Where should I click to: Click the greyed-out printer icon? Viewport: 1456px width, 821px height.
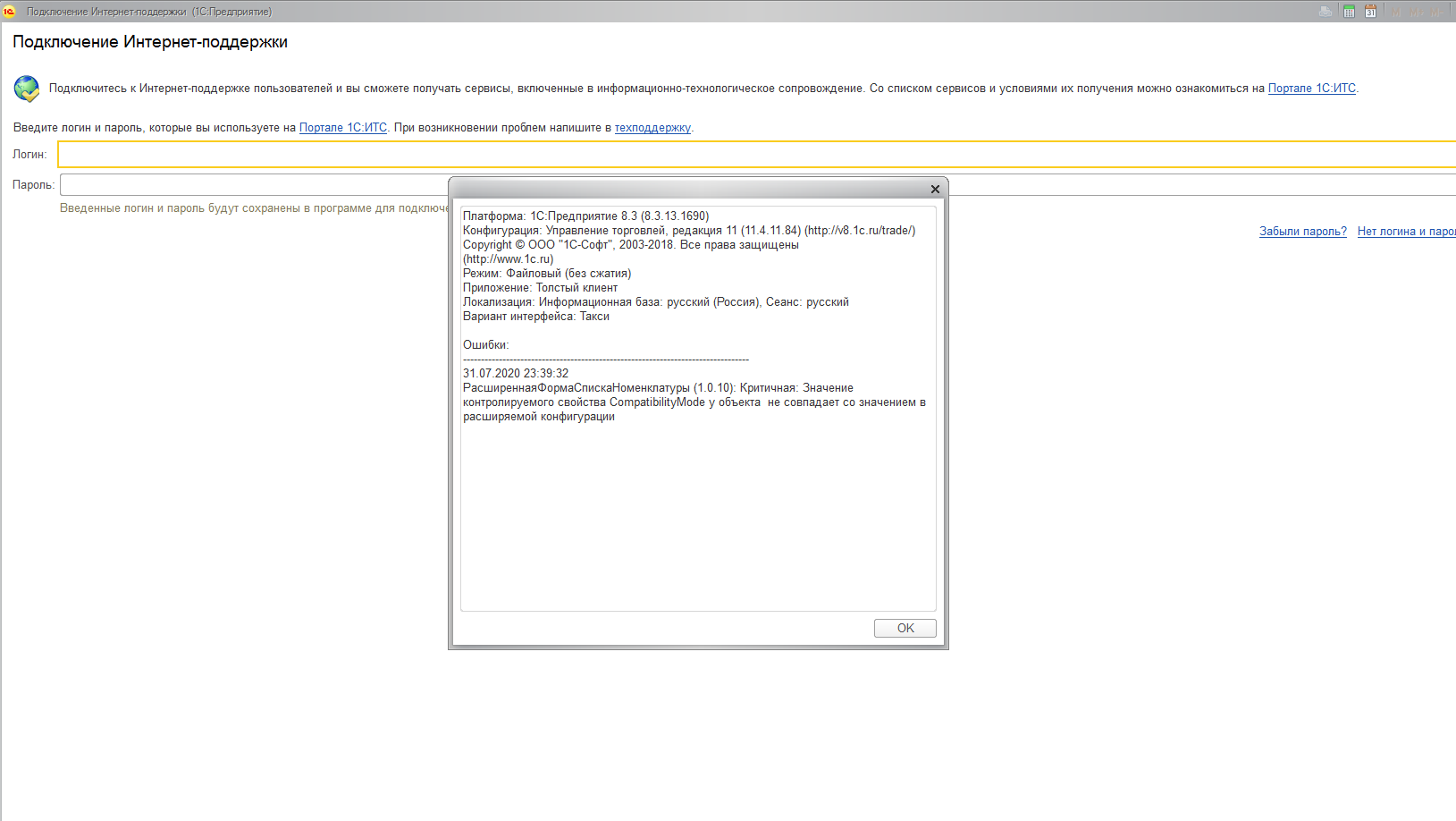click(1326, 11)
